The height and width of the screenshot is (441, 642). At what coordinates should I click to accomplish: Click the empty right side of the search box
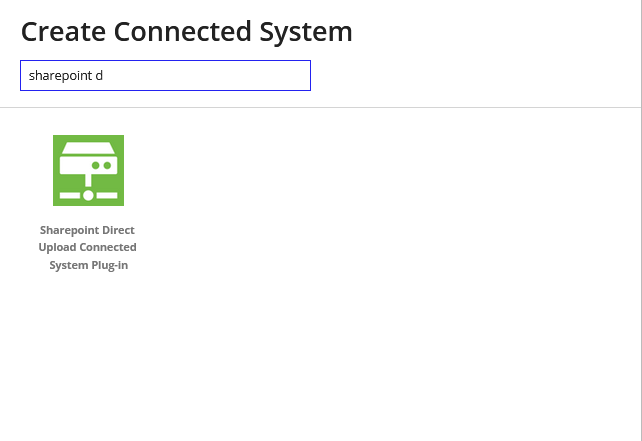250,75
